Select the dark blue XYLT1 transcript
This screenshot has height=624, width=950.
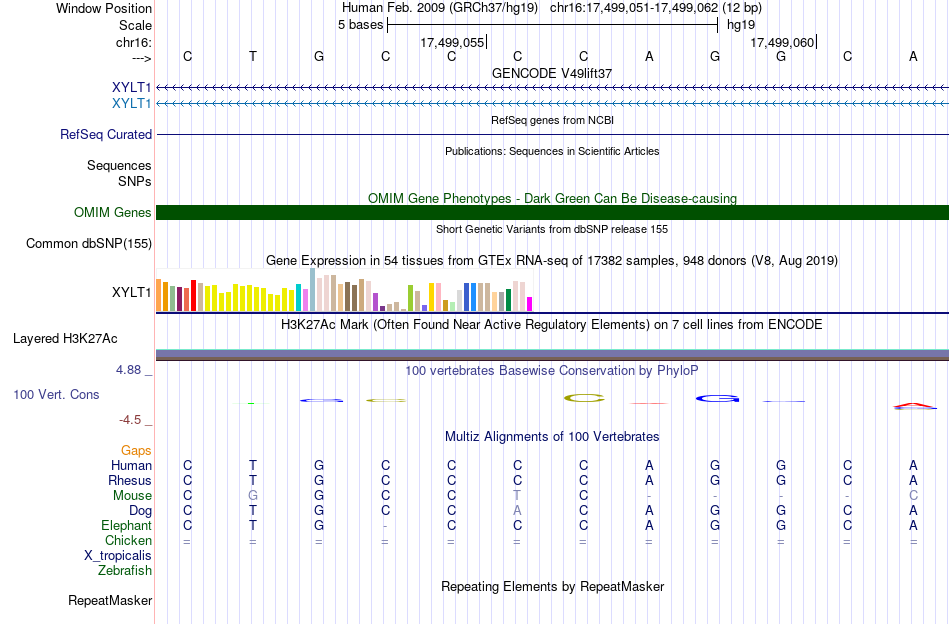553,88
